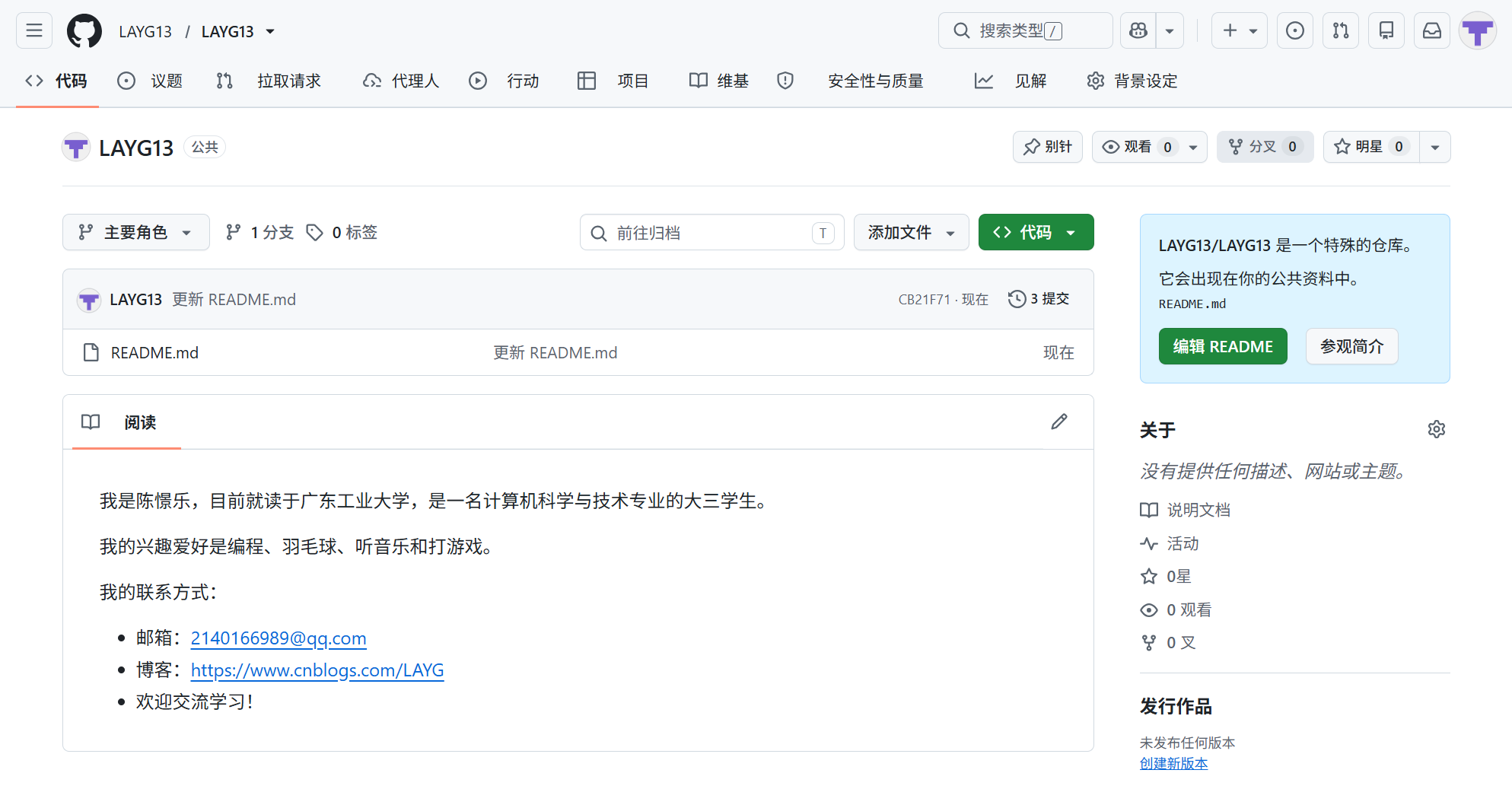Image resolution: width=1512 pixels, height=789 pixels.
Task: Switch to the 拉取请求 tab
Action: 269,81
